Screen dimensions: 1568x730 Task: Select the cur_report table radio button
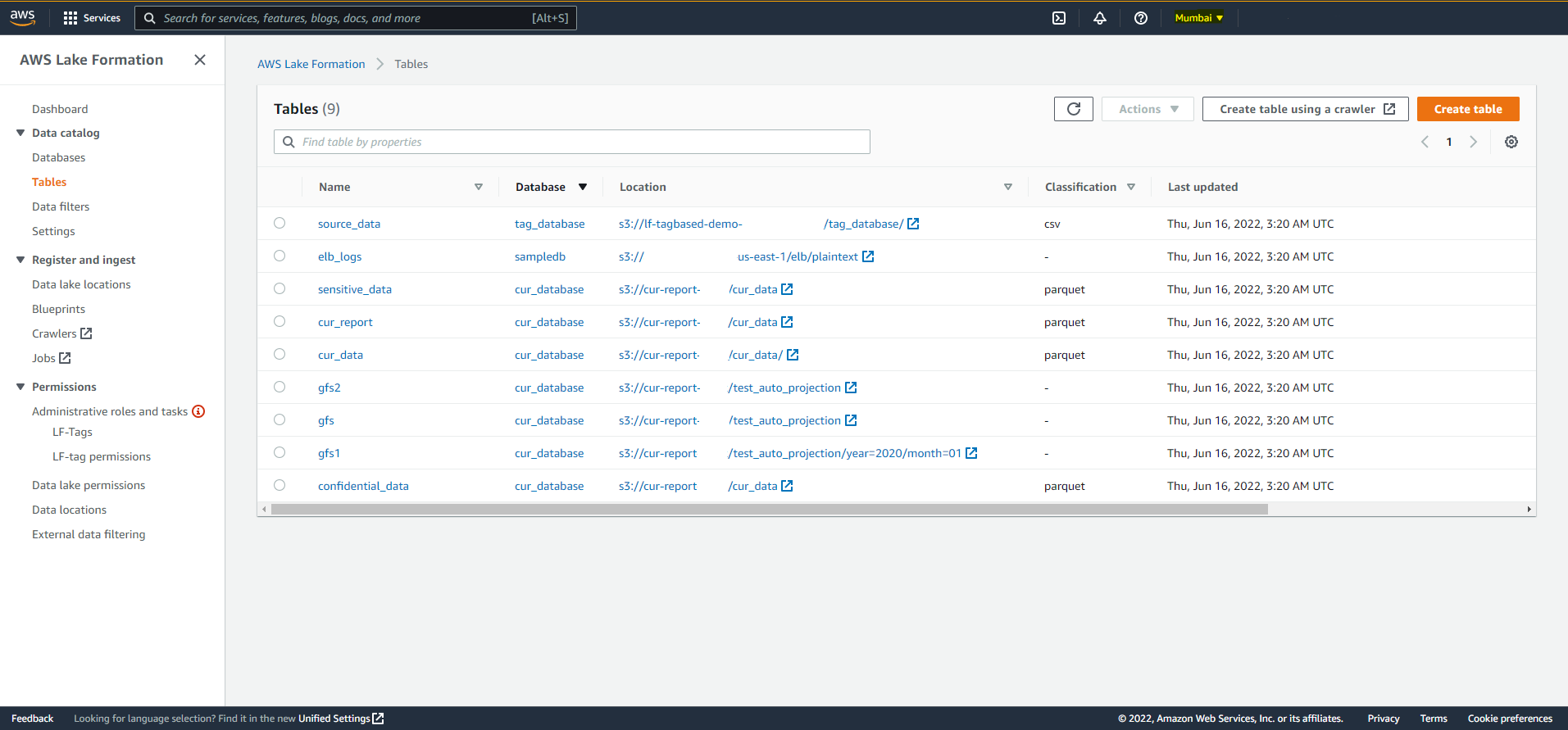pos(280,321)
